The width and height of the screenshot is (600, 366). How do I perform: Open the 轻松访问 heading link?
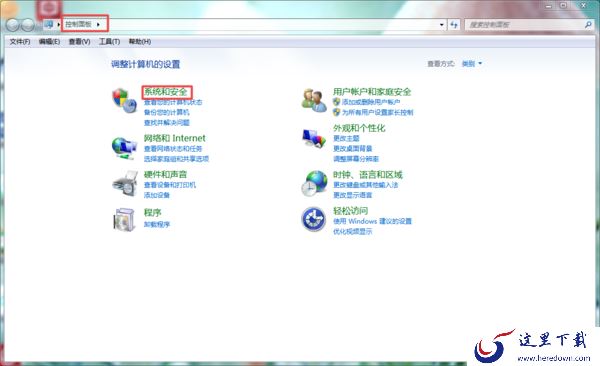(x=351, y=211)
